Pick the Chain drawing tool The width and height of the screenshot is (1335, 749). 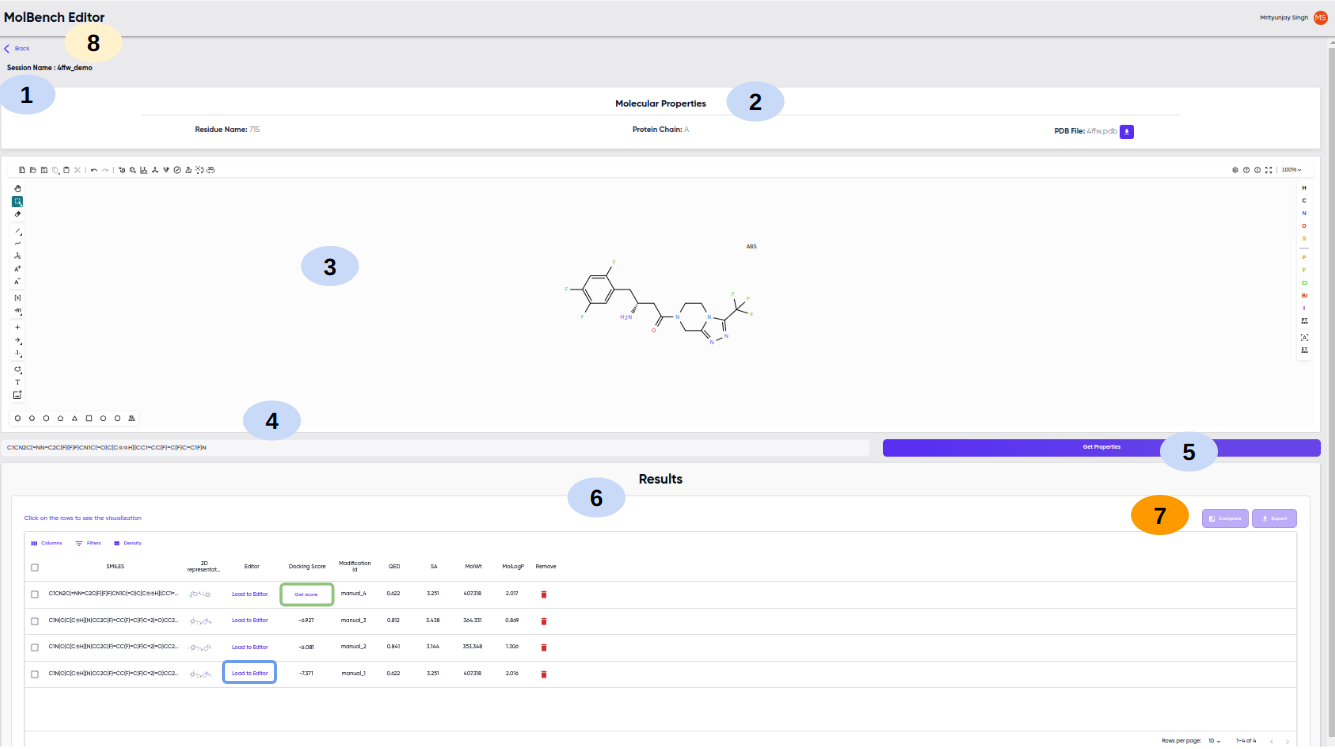17,243
